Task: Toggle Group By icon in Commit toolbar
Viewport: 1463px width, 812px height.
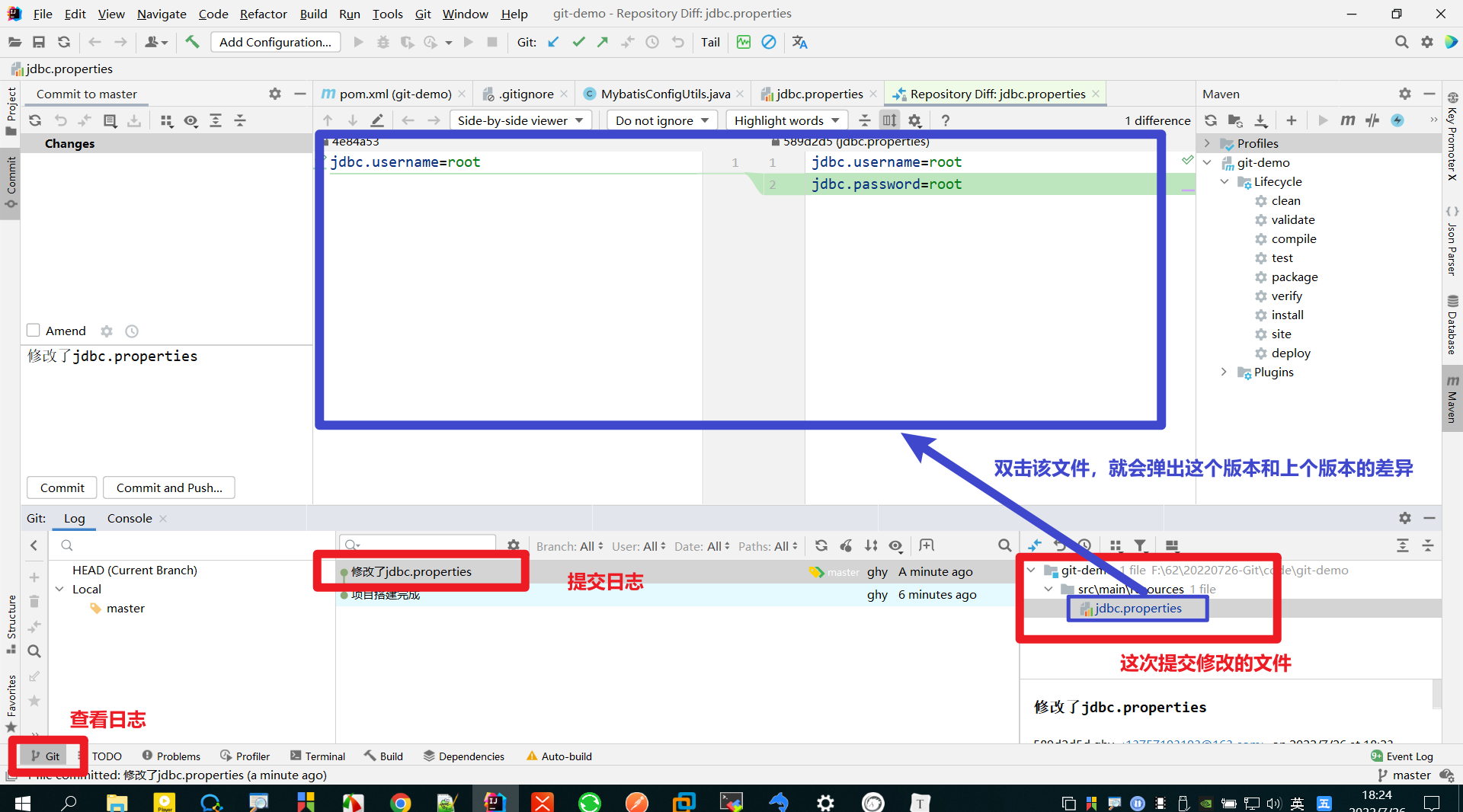Action: tap(167, 121)
